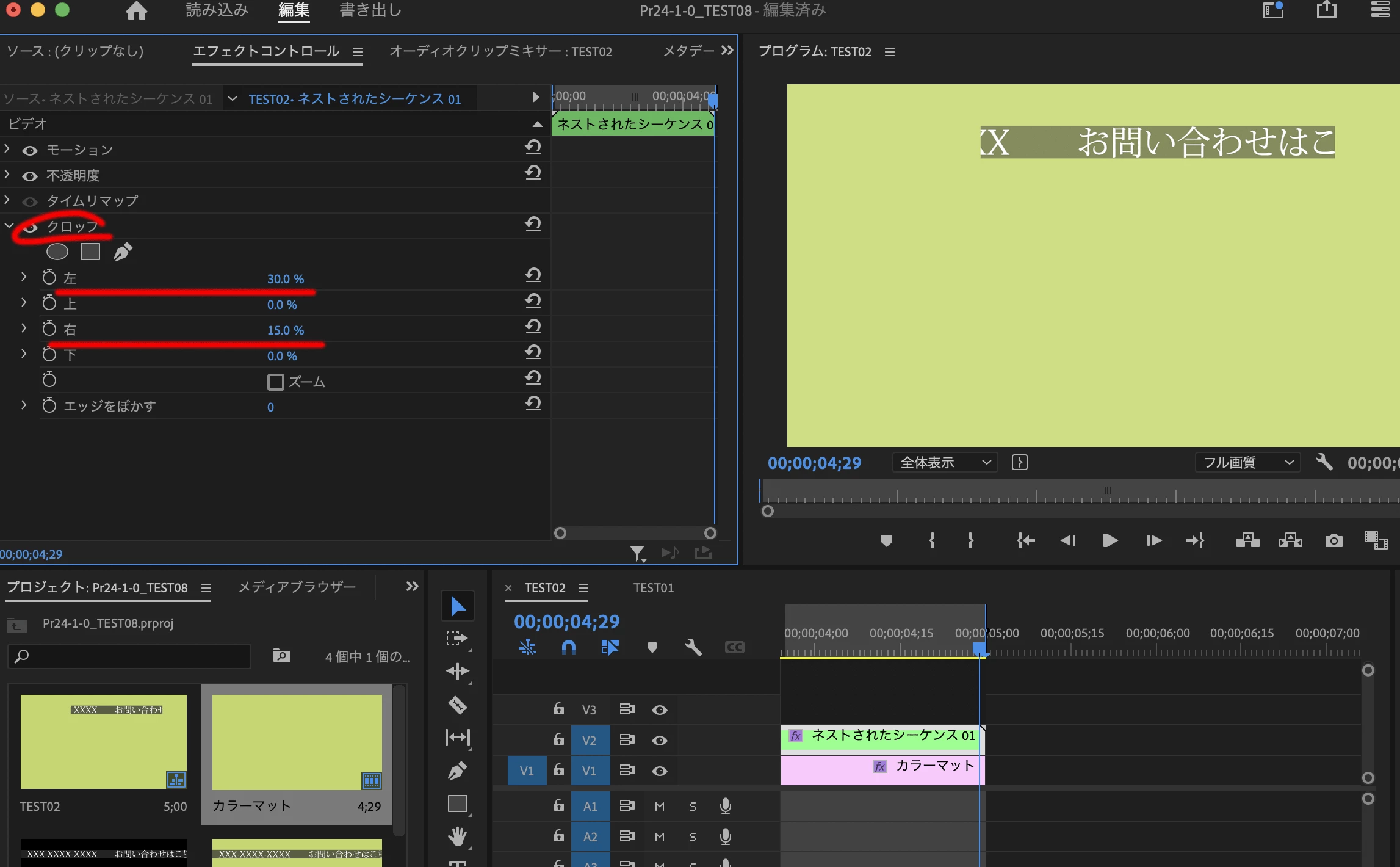Expand the Opacity effect properties
Viewport: 1400px width, 867px height.
[x=7, y=175]
